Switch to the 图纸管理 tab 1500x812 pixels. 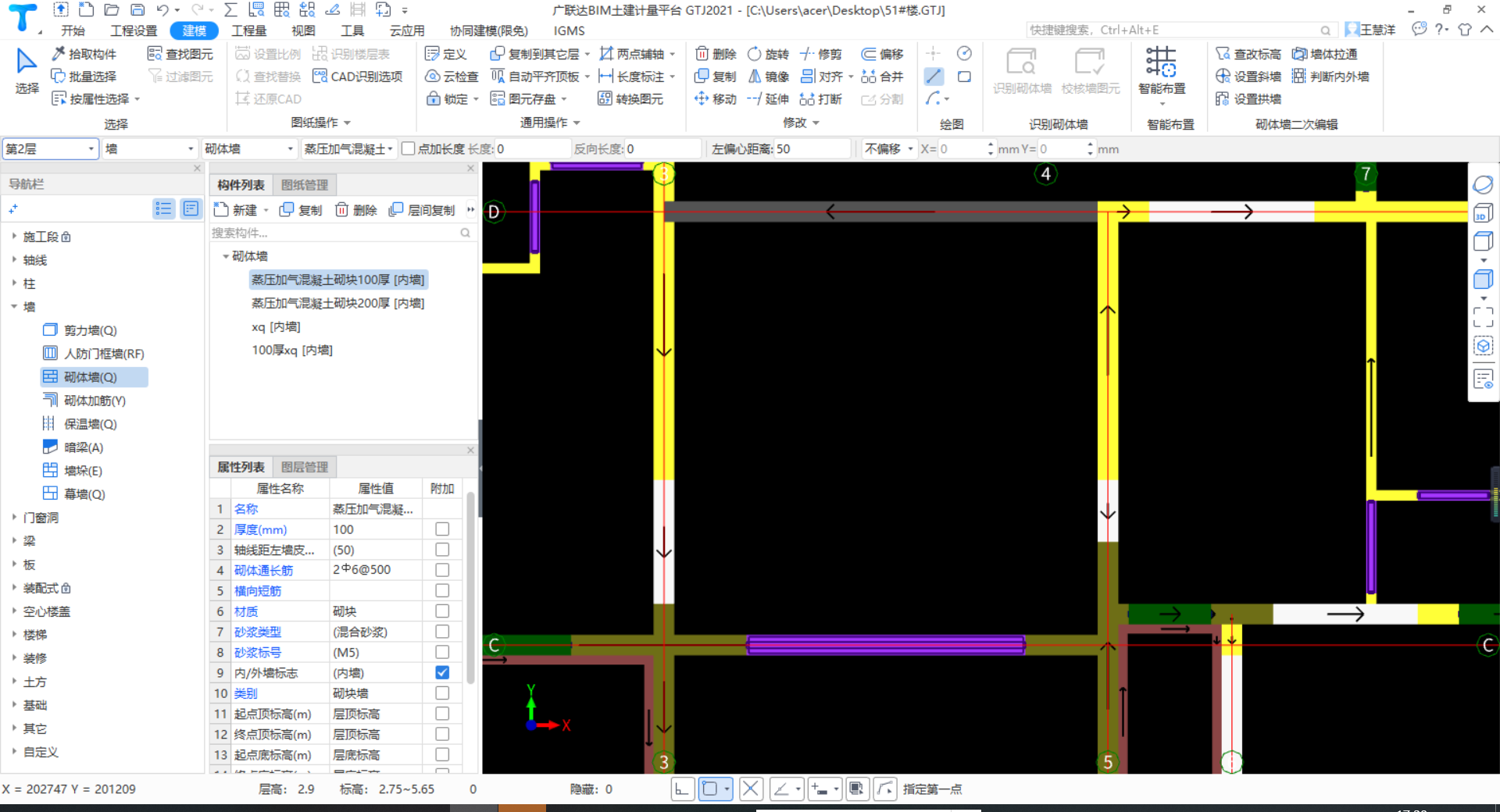[x=305, y=185]
